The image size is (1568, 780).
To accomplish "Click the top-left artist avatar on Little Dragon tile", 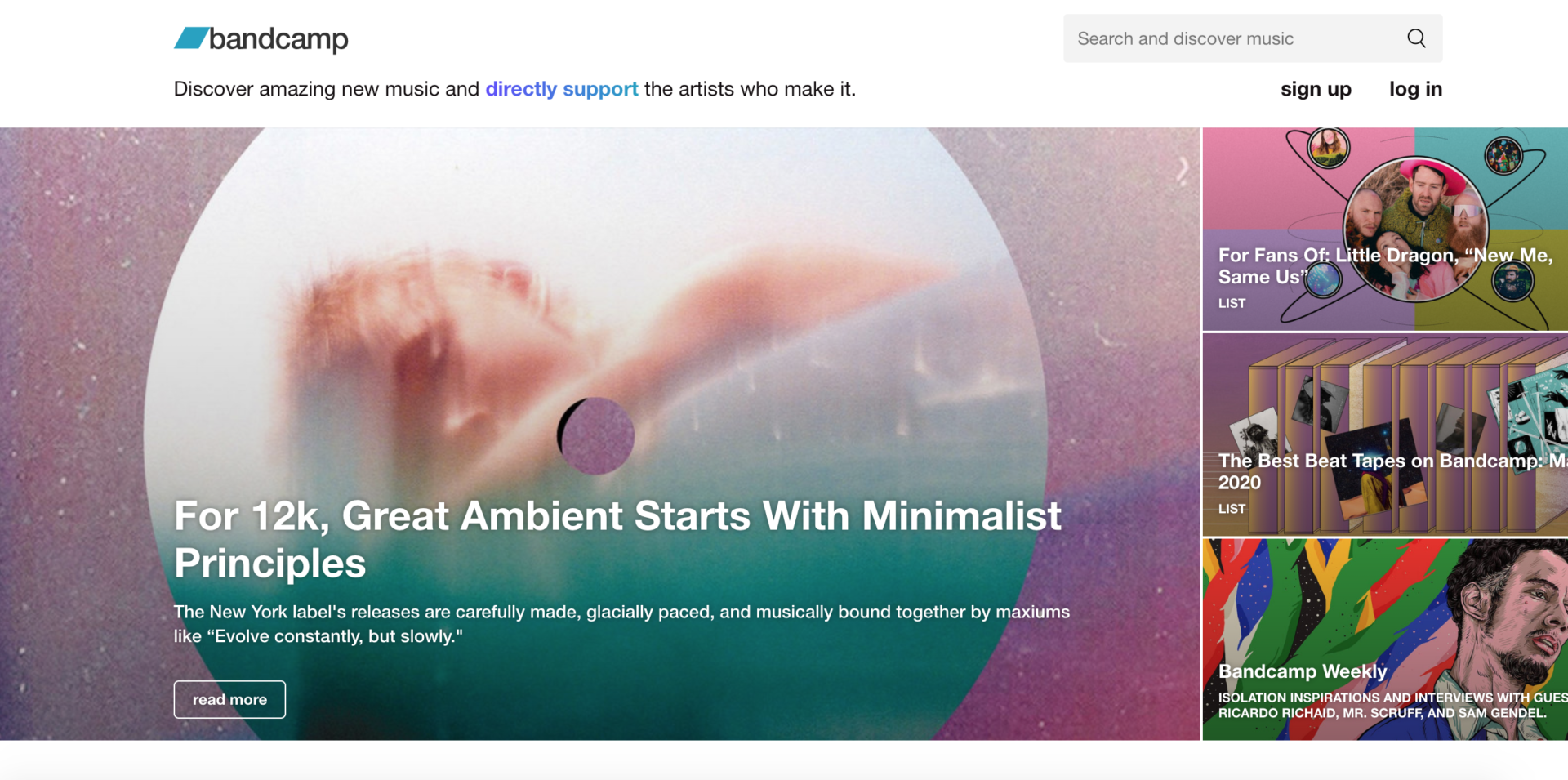I will pyautogui.click(x=1329, y=149).
